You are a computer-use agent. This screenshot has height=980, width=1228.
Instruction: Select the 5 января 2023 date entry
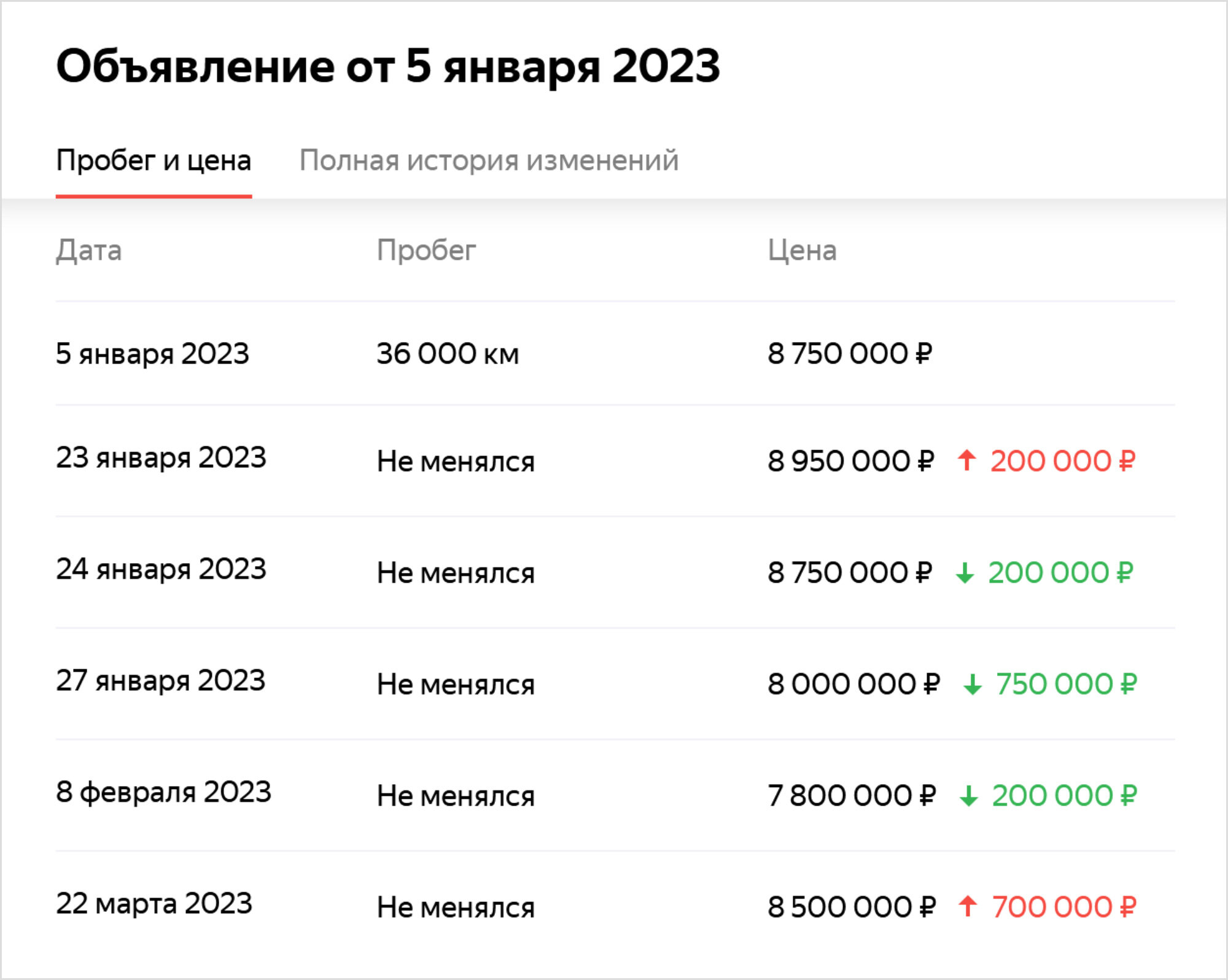tap(152, 354)
